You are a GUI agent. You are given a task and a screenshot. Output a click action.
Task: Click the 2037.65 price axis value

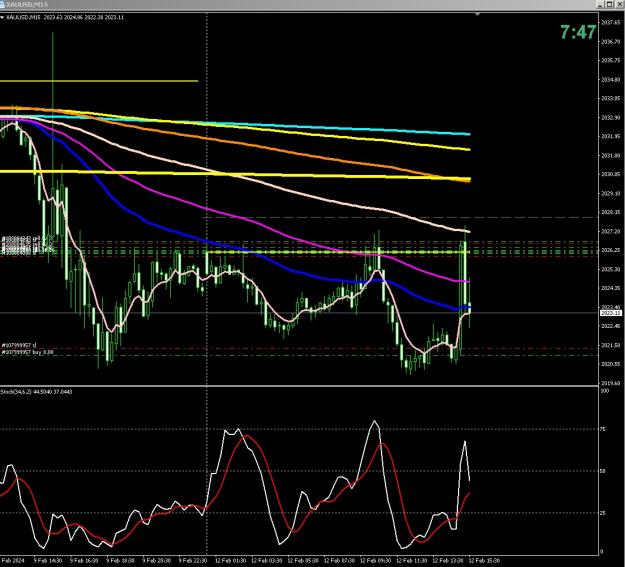610,23
